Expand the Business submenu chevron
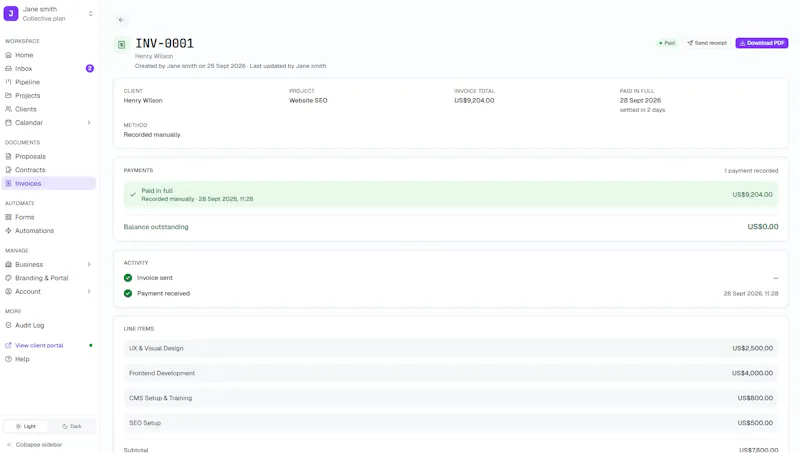Image resolution: width=800 pixels, height=453 pixels. (x=89, y=264)
